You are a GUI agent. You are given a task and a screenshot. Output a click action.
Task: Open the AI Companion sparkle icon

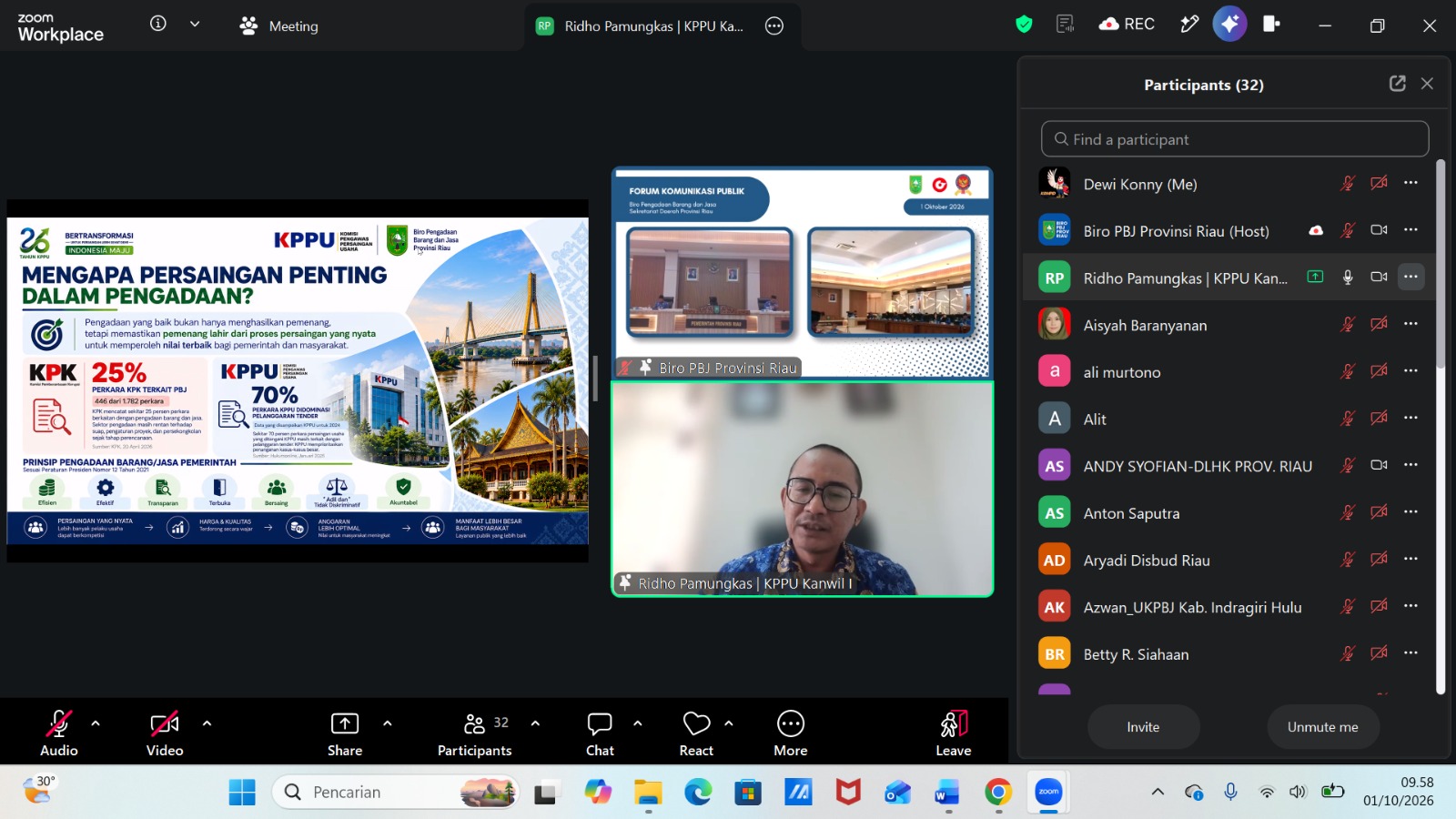click(x=1229, y=25)
